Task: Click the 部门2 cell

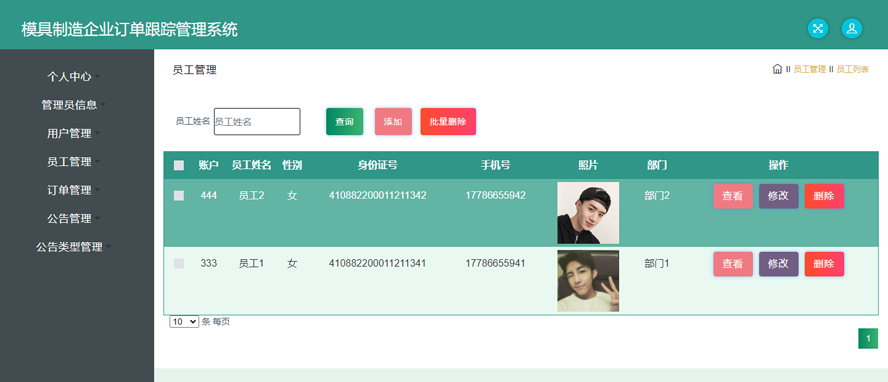Action: [657, 195]
